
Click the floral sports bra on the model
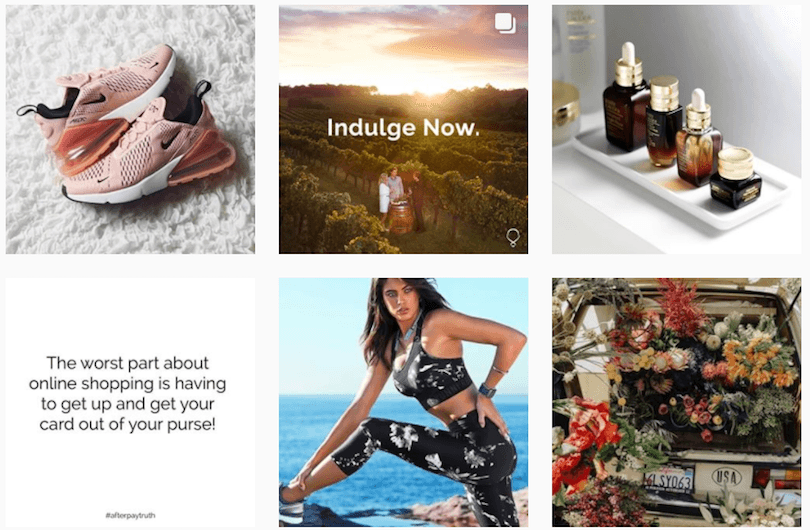431,378
